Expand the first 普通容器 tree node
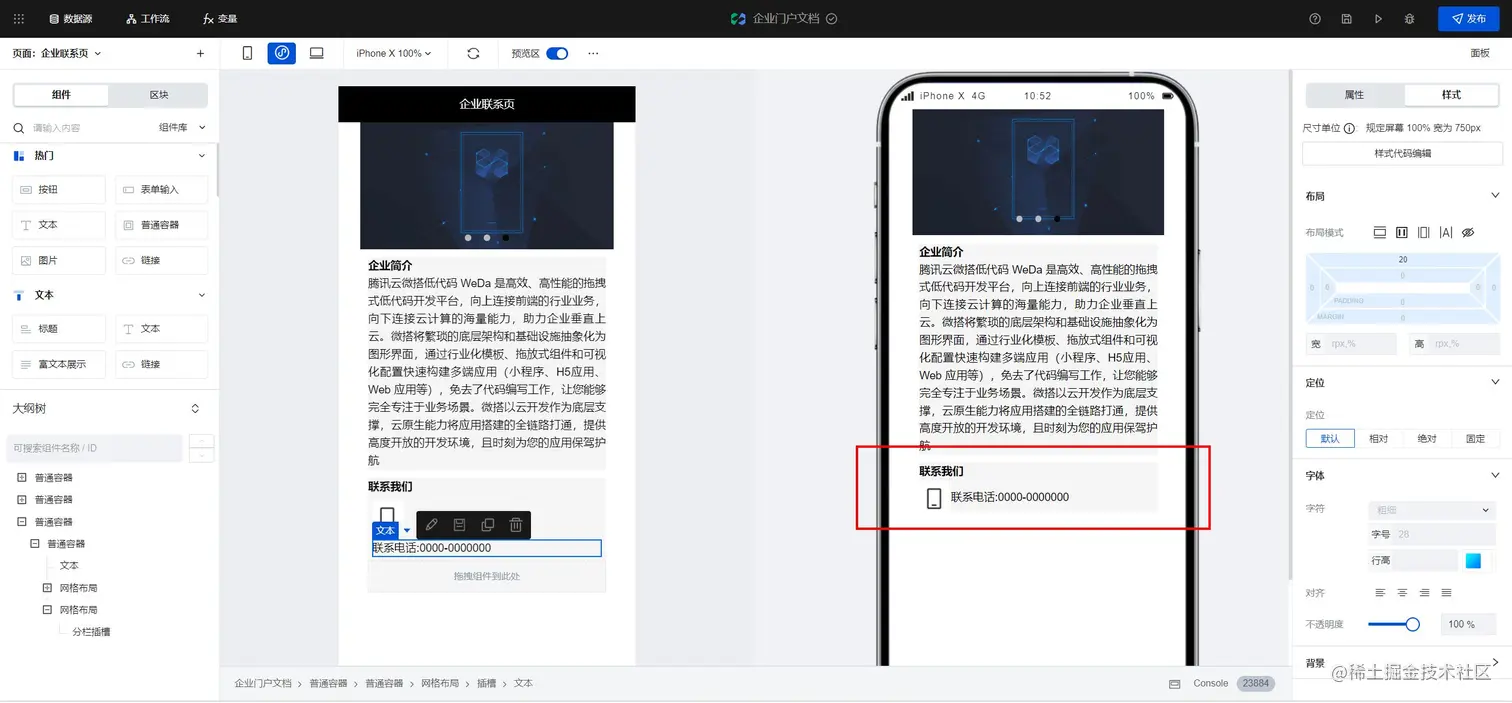 click(x=22, y=478)
